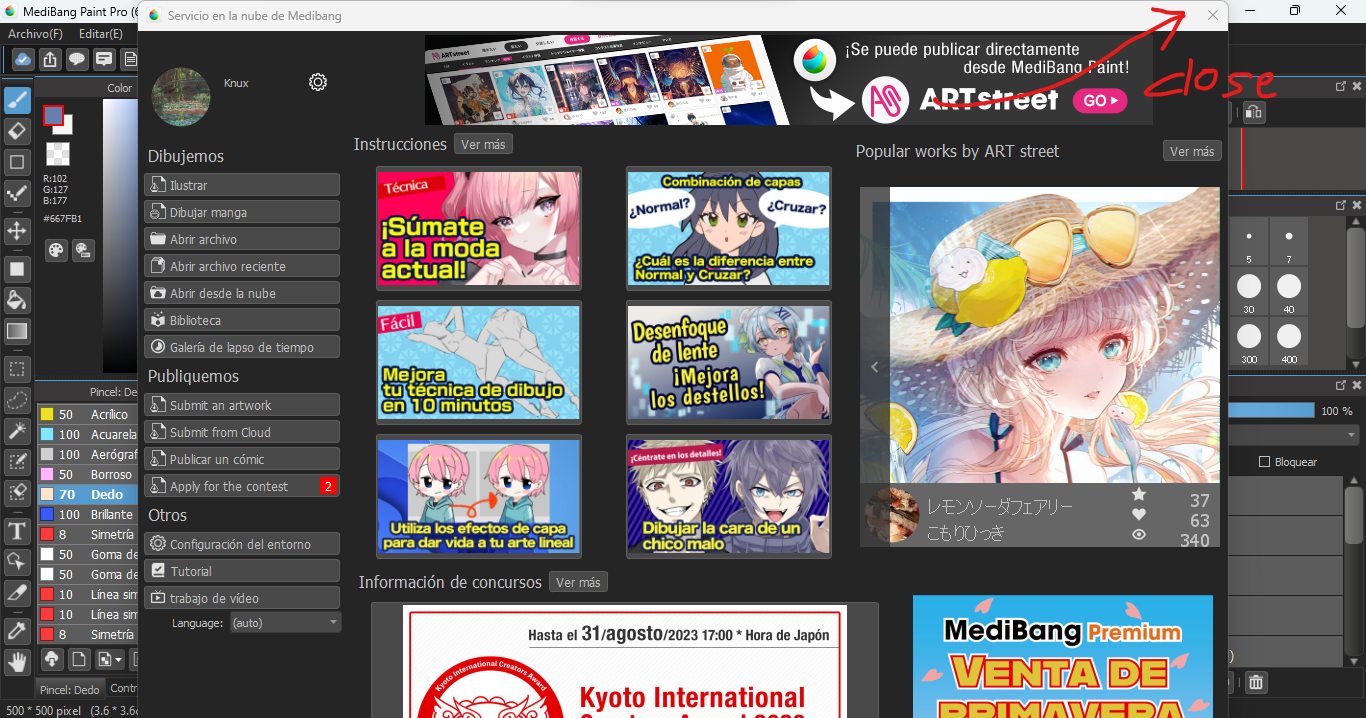This screenshot has width=1366, height=718.
Task: Select brush size 300 preset
Action: pos(1249,341)
